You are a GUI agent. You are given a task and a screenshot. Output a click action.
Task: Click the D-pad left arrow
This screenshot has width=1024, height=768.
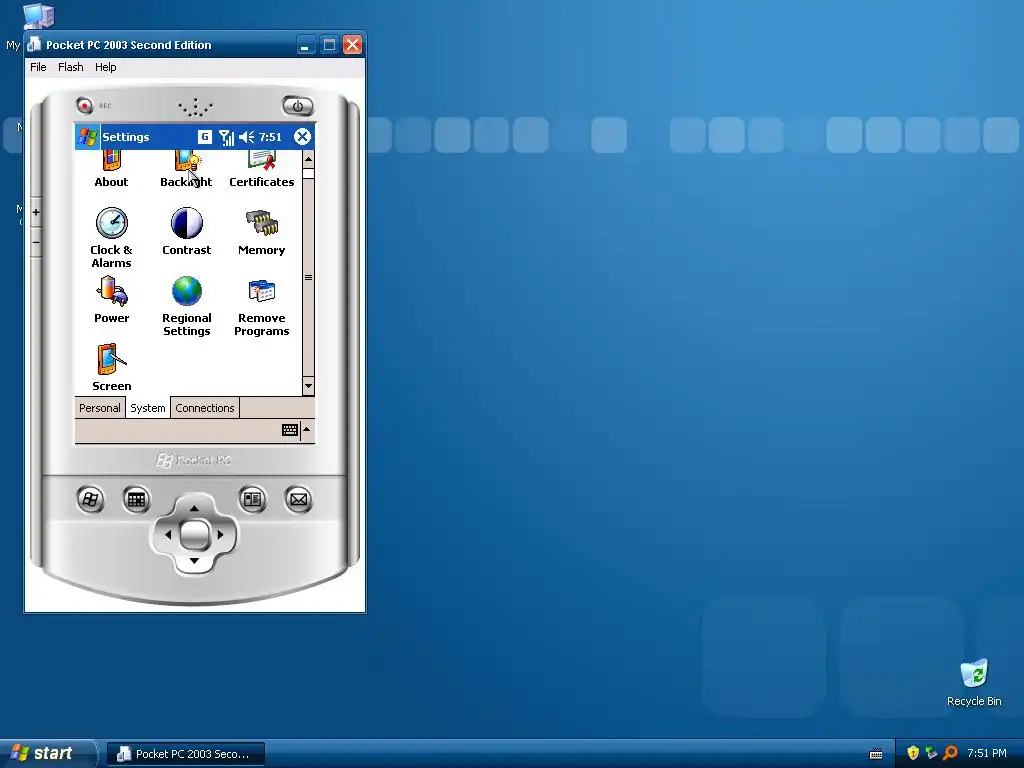coord(167,534)
